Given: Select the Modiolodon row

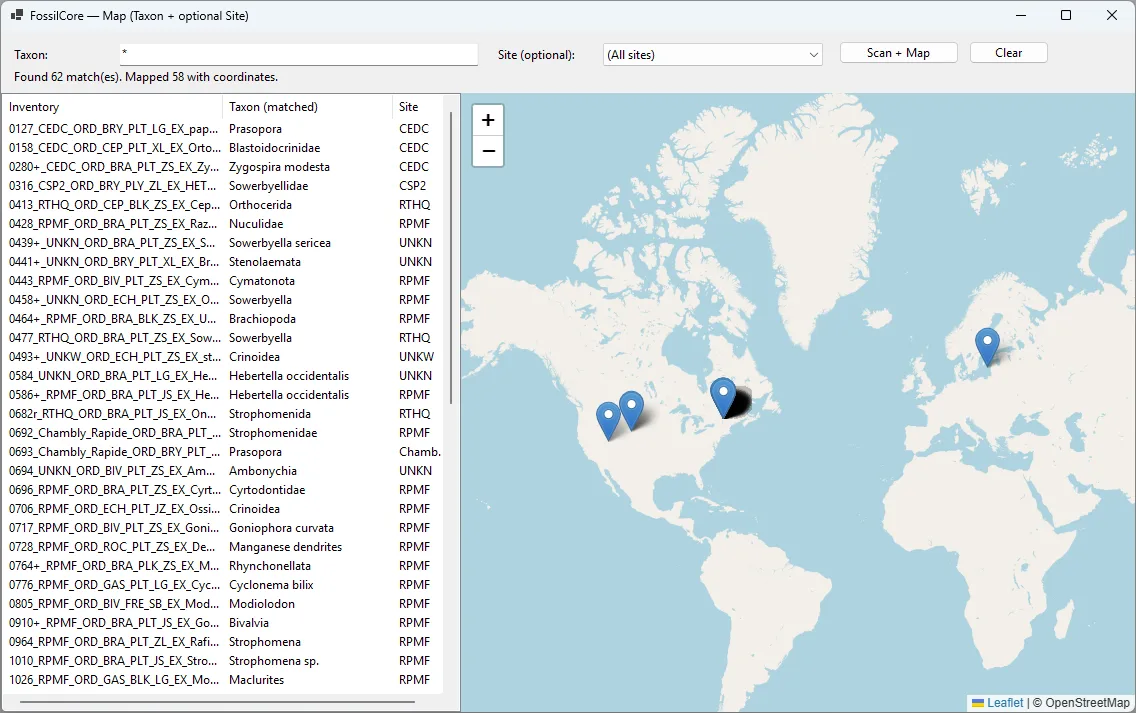Looking at the screenshot, I should [223, 604].
